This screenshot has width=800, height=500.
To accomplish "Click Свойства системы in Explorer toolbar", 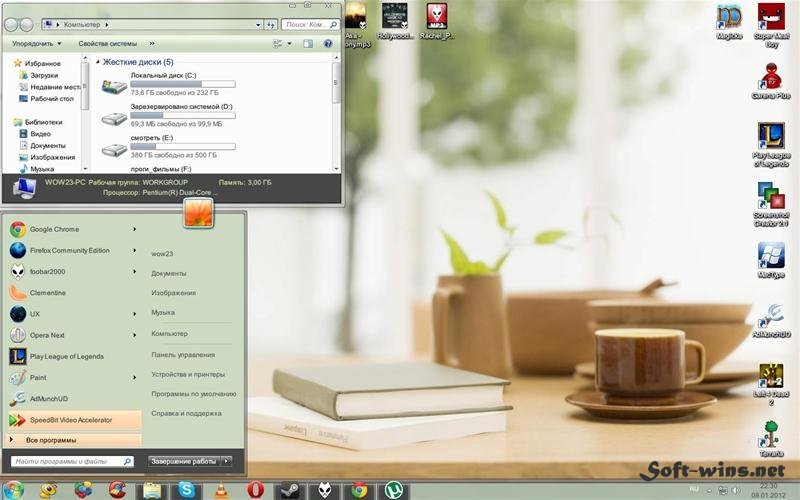I will (x=108, y=44).
